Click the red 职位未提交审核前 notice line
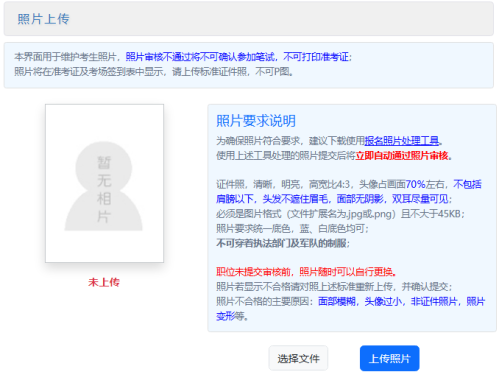Screen dimensions: 499x383 (x=306, y=272)
